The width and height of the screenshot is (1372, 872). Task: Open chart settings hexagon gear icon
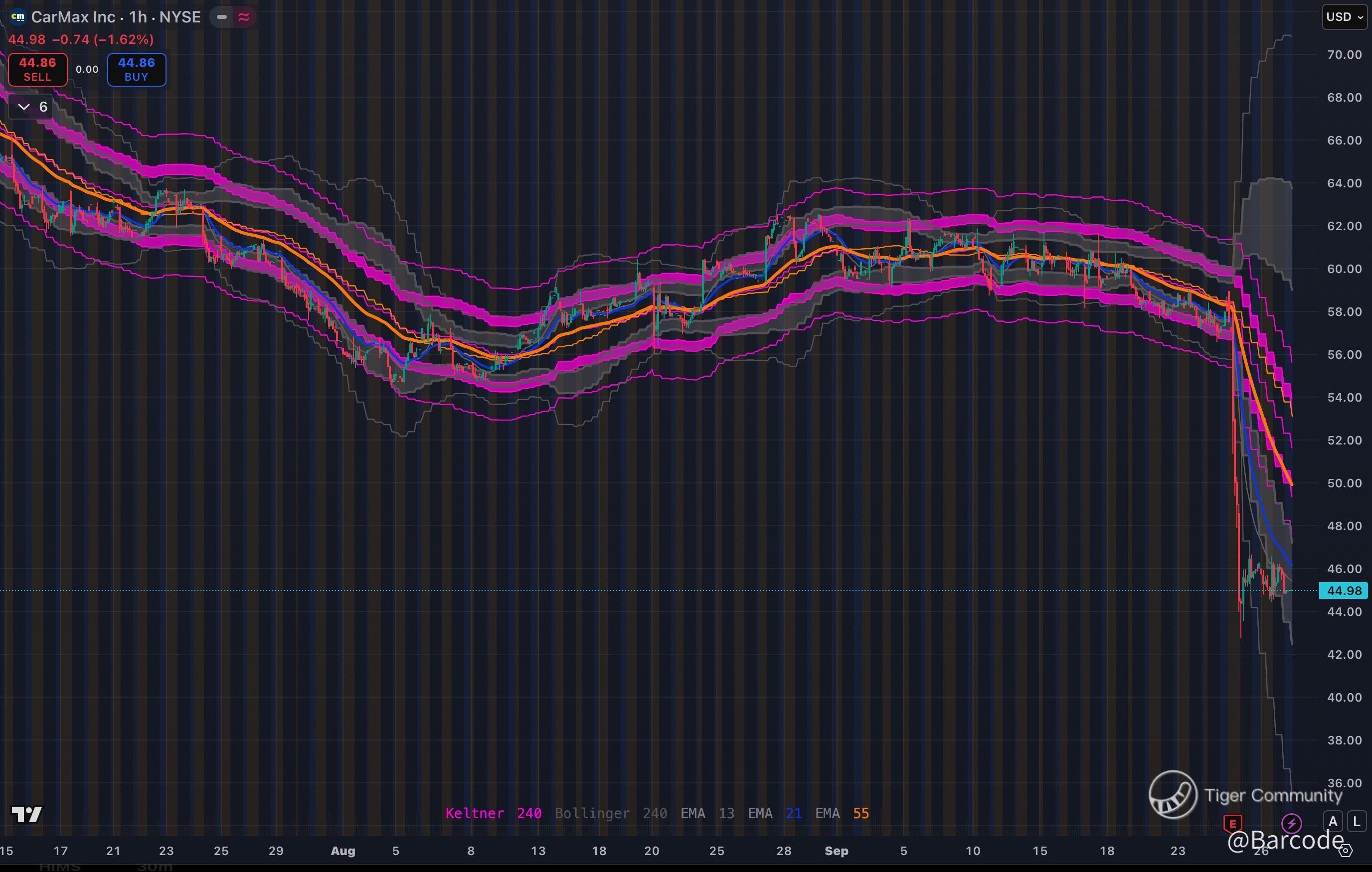click(x=1345, y=851)
